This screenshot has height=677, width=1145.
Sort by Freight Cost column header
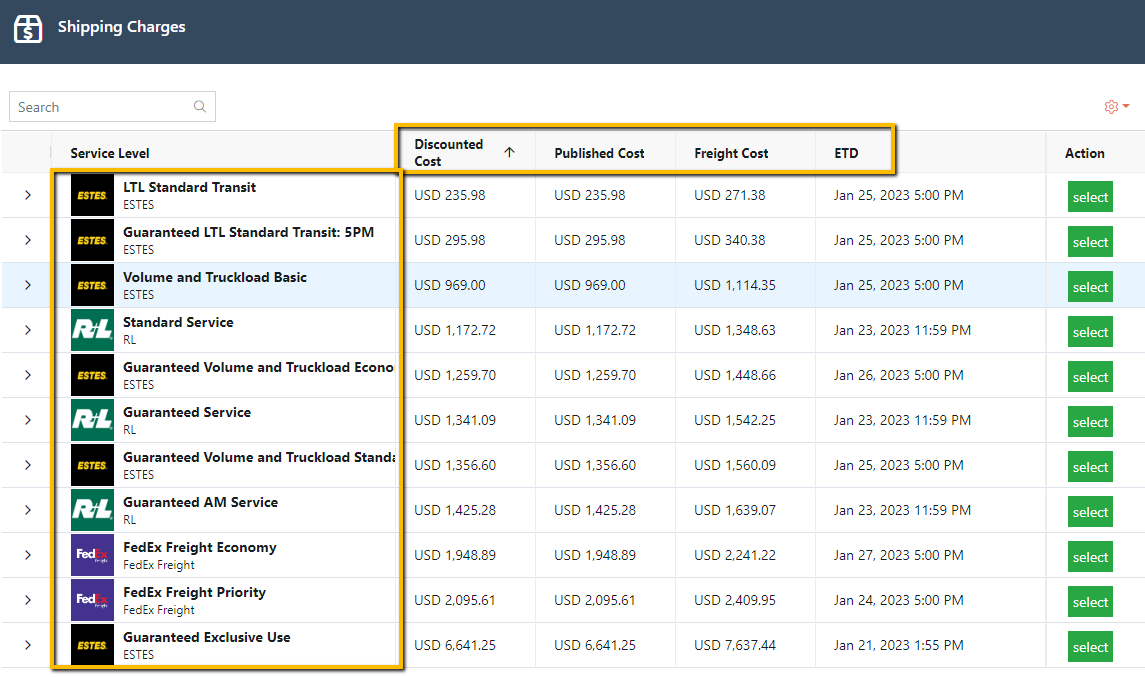[x=731, y=153]
